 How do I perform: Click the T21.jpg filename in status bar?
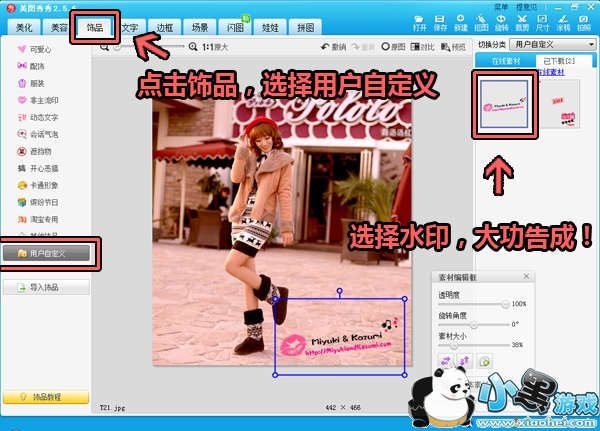[112, 408]
